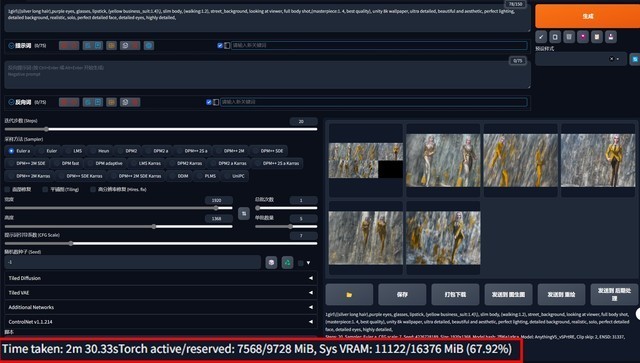Click the Save button below the gallery
The width and height of the screenshot is (640, 363).
pos(402,294)
